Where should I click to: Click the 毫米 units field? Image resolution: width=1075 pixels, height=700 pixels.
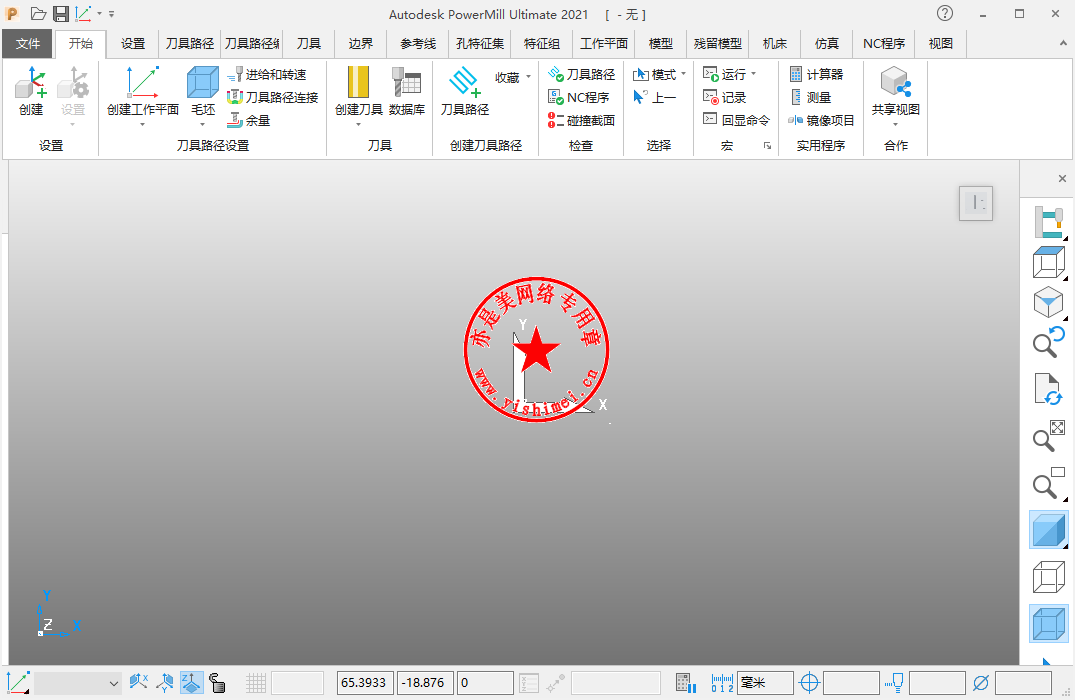click(x=765, y=683)
